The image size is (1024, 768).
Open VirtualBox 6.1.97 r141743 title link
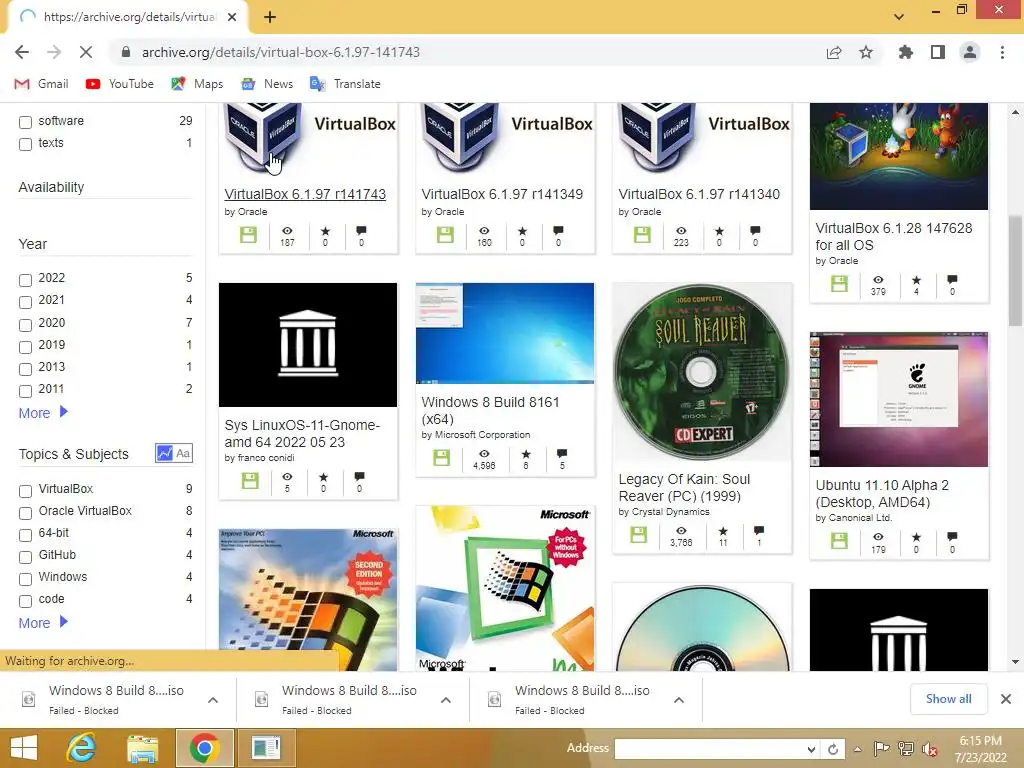(x=305, y=194)
